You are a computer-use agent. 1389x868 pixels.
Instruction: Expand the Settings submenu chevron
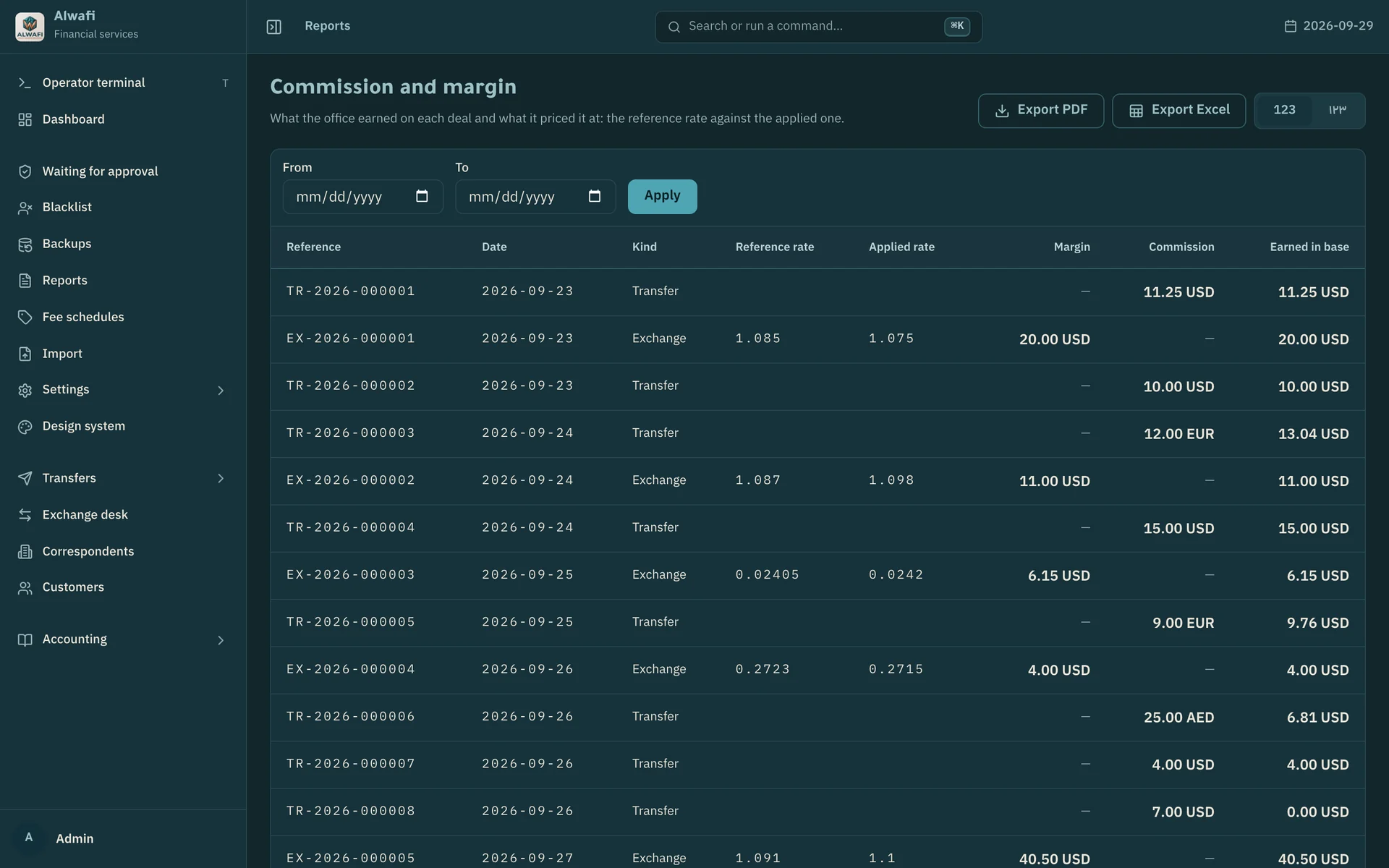pos(221,391)
